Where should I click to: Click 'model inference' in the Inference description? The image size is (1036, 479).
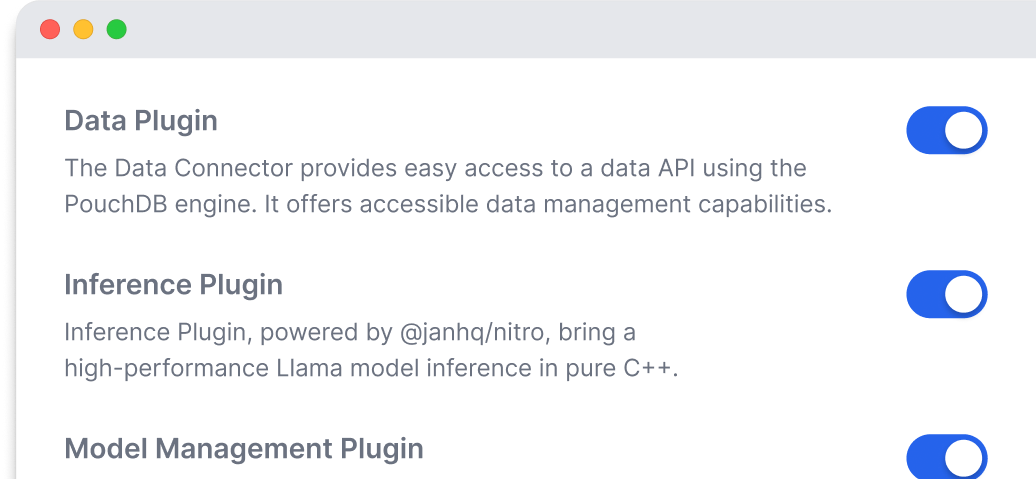pyautogui.click(x=408, y=369)
